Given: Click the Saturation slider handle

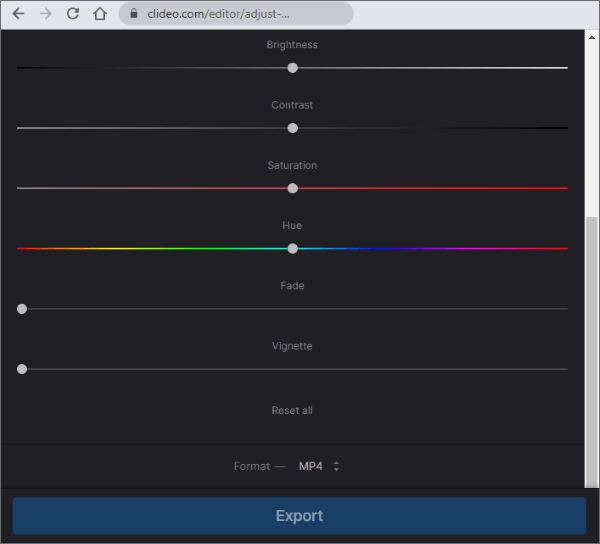Looking at the screenshot, I should click(293, 188).
